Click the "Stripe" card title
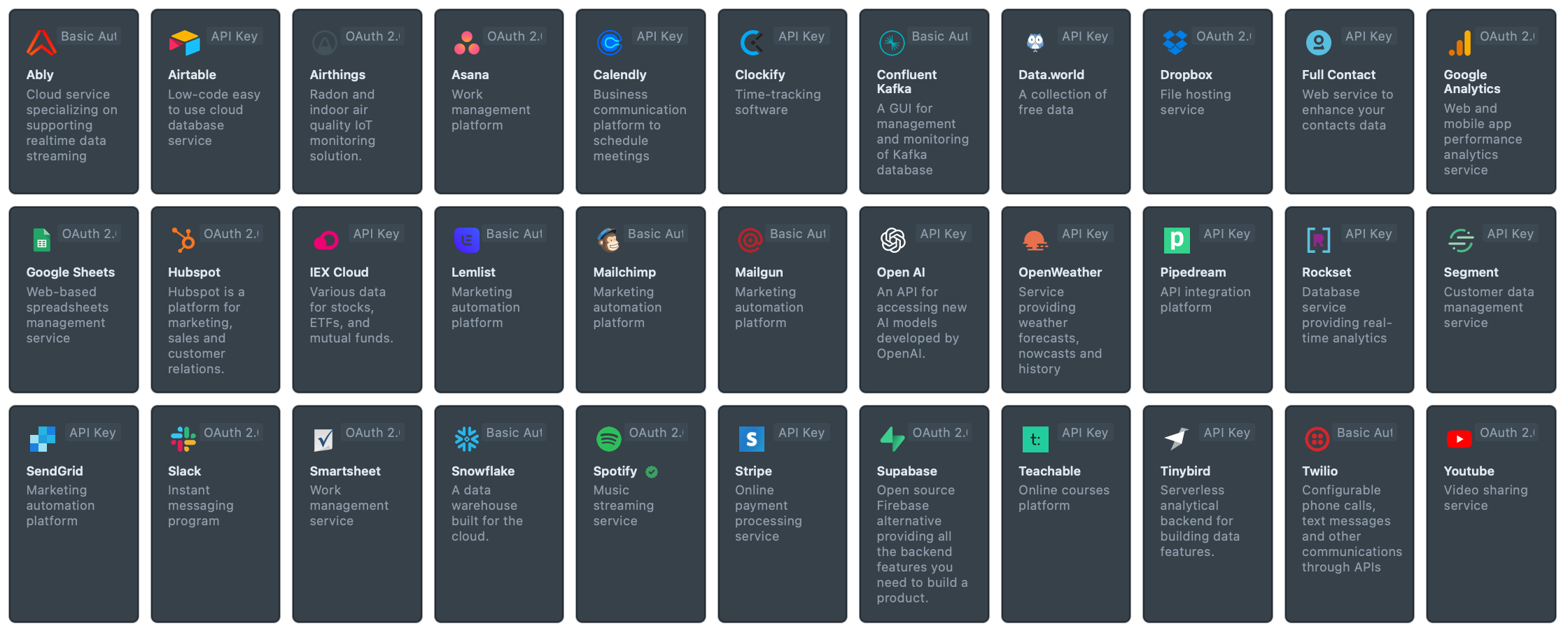The height and width of the screenshot is (631, 1568). pos(753,471)
